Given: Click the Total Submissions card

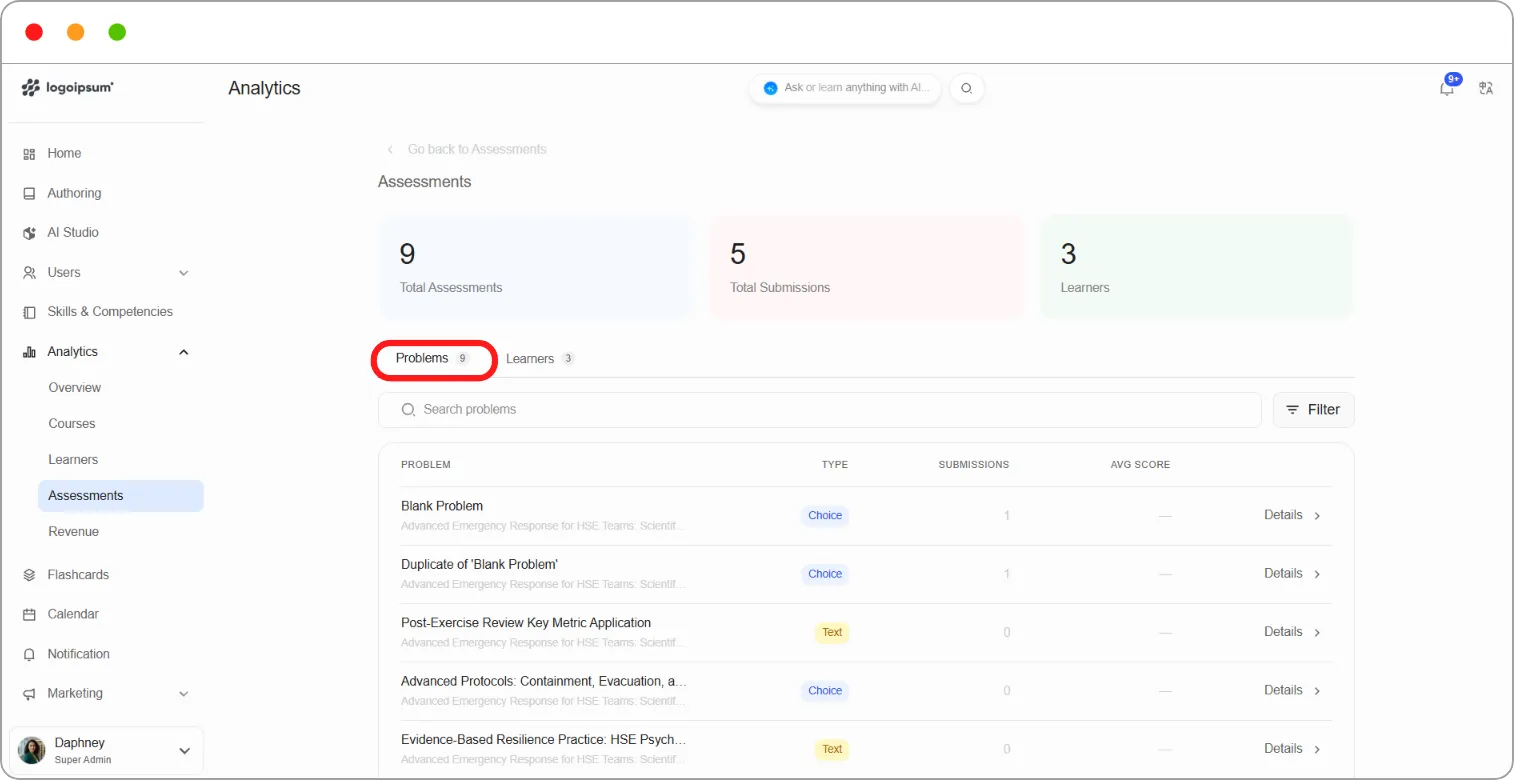Looking at the screenshot, I should (x=867, y=267).
